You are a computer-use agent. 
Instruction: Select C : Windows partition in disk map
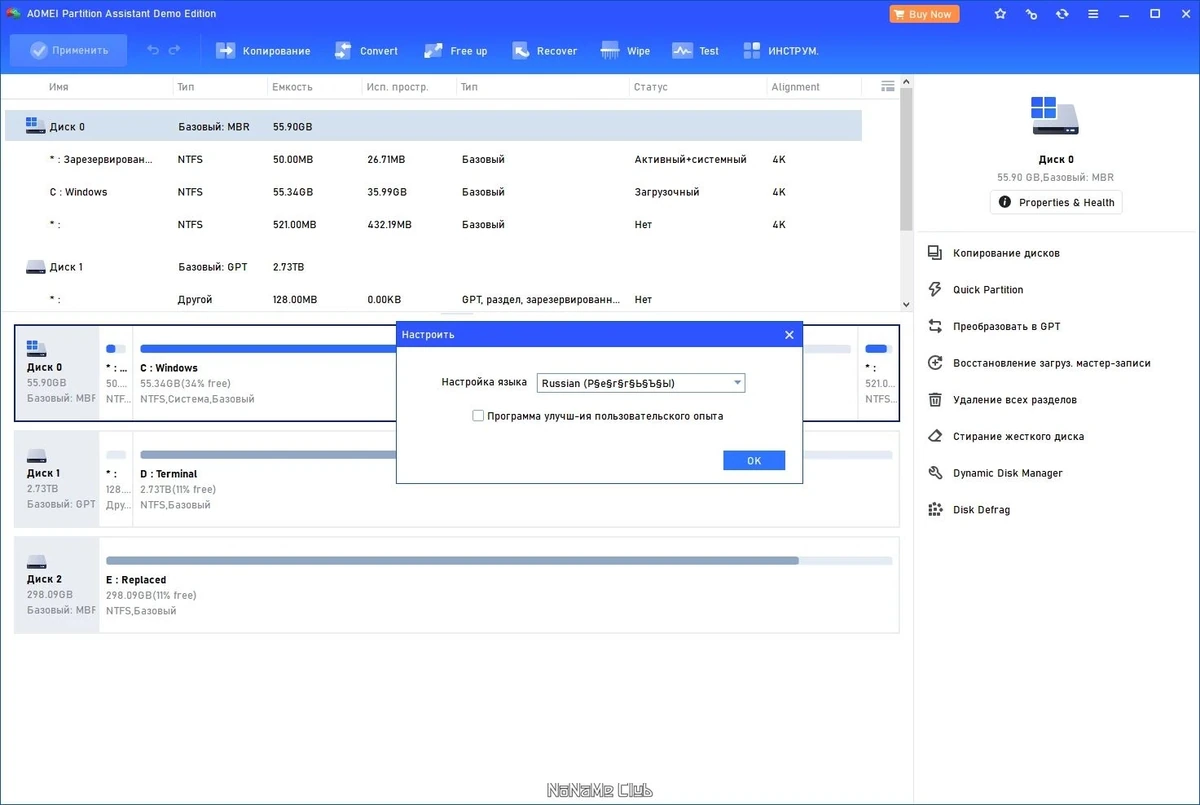[264, 373]
